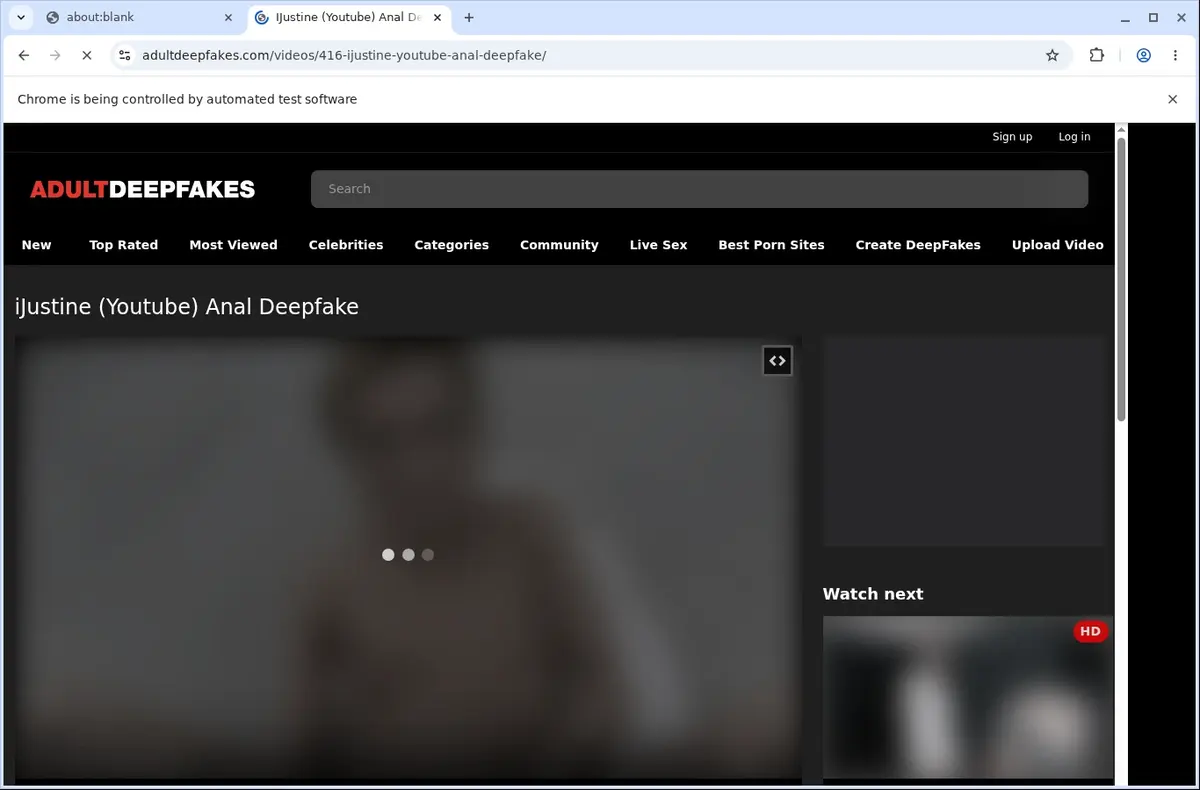Stop loading the page
This screenshot has width=1200, height=790.
click(x=87, y=55)
